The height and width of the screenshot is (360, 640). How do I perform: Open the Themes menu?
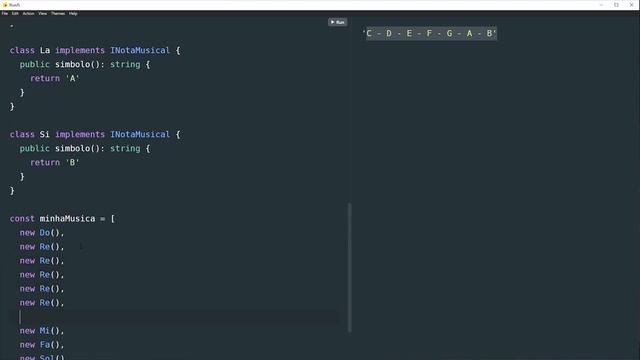(x=58, y=13)
